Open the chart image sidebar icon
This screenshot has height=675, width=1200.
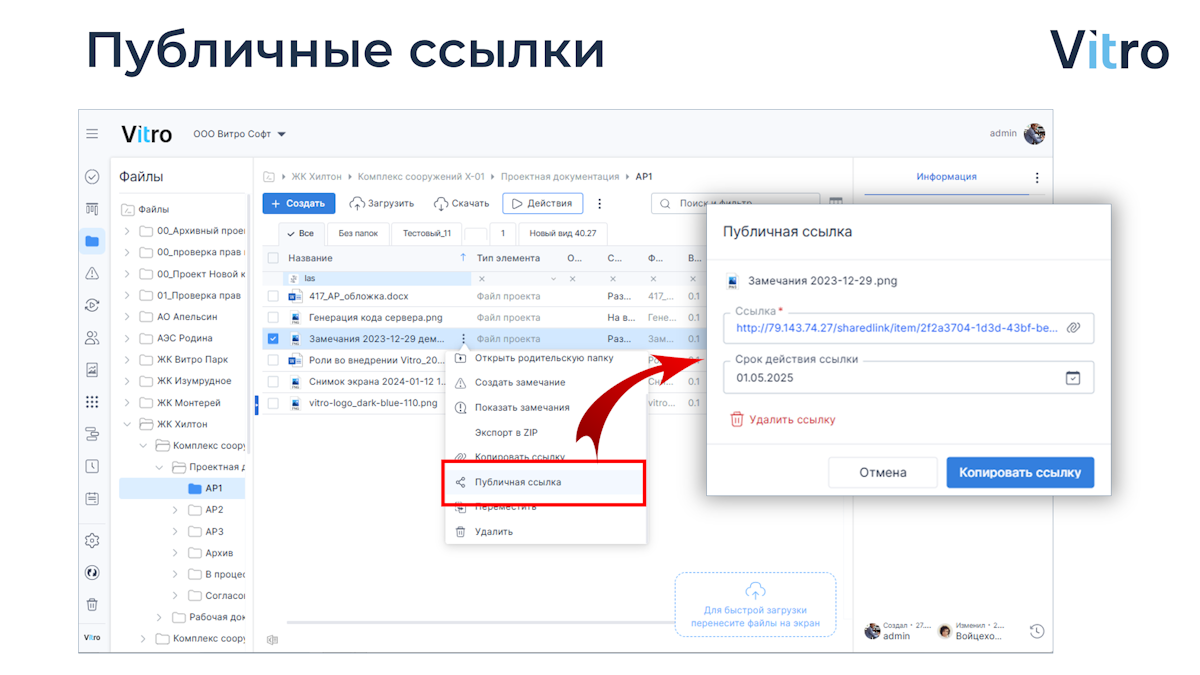tap(92, 370)
